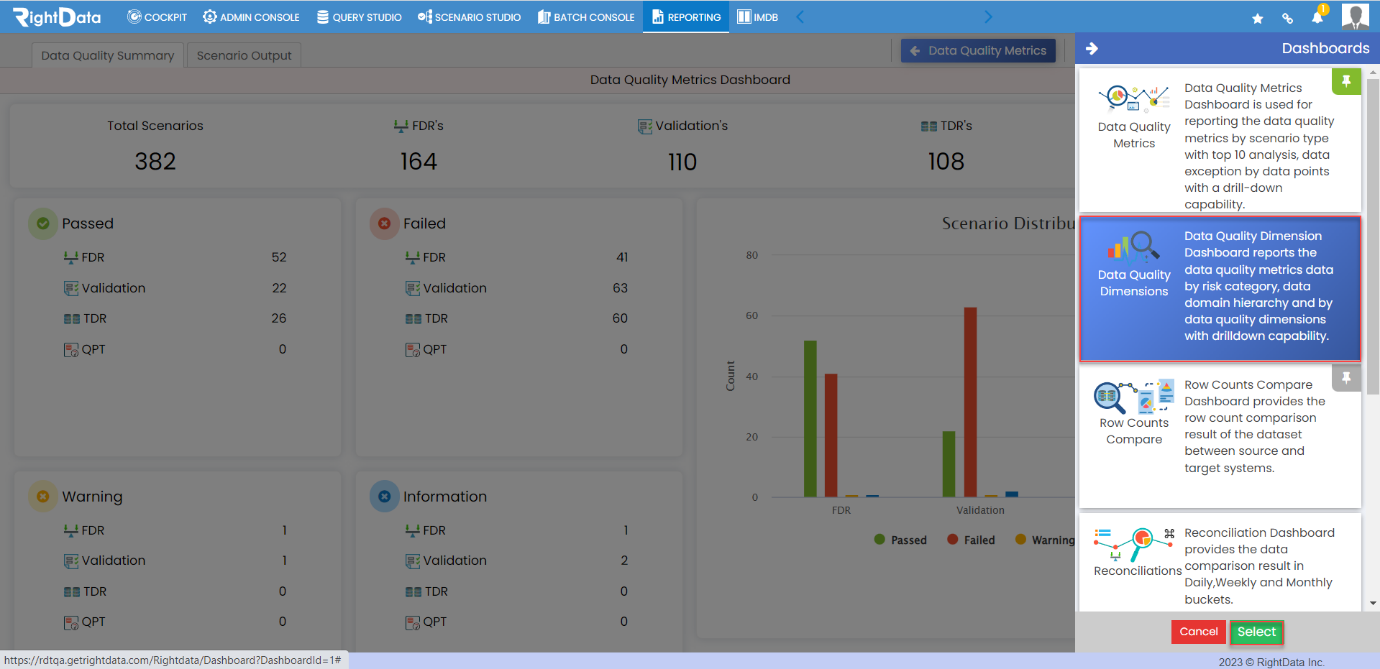Viewport: 1380px width, 669px height.
Task: Select the Data Quality Dimensions card
Action: 1220,289
